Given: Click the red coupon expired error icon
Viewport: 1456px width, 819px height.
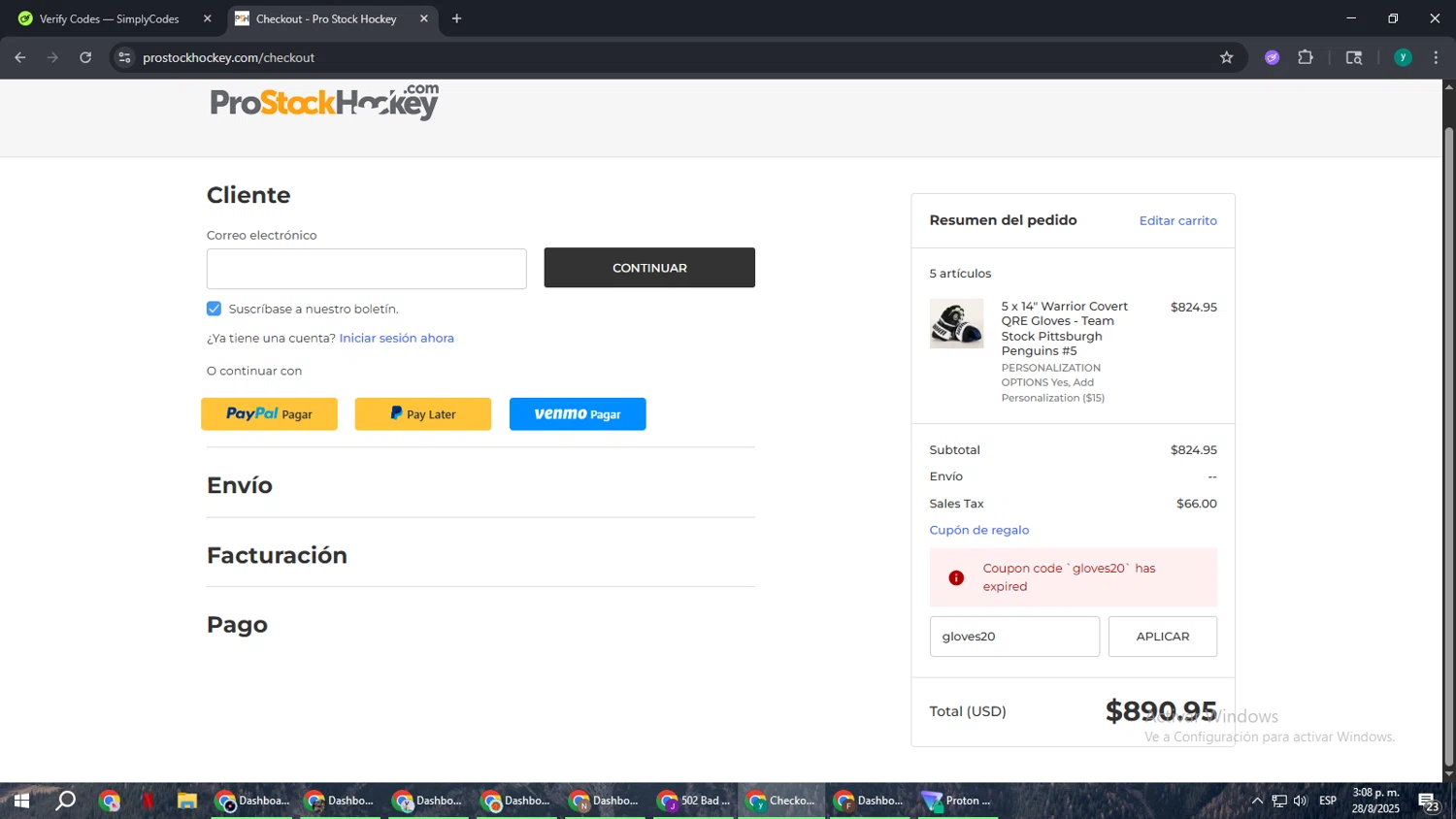Looking at the screenshot, I should coord(956,577).
